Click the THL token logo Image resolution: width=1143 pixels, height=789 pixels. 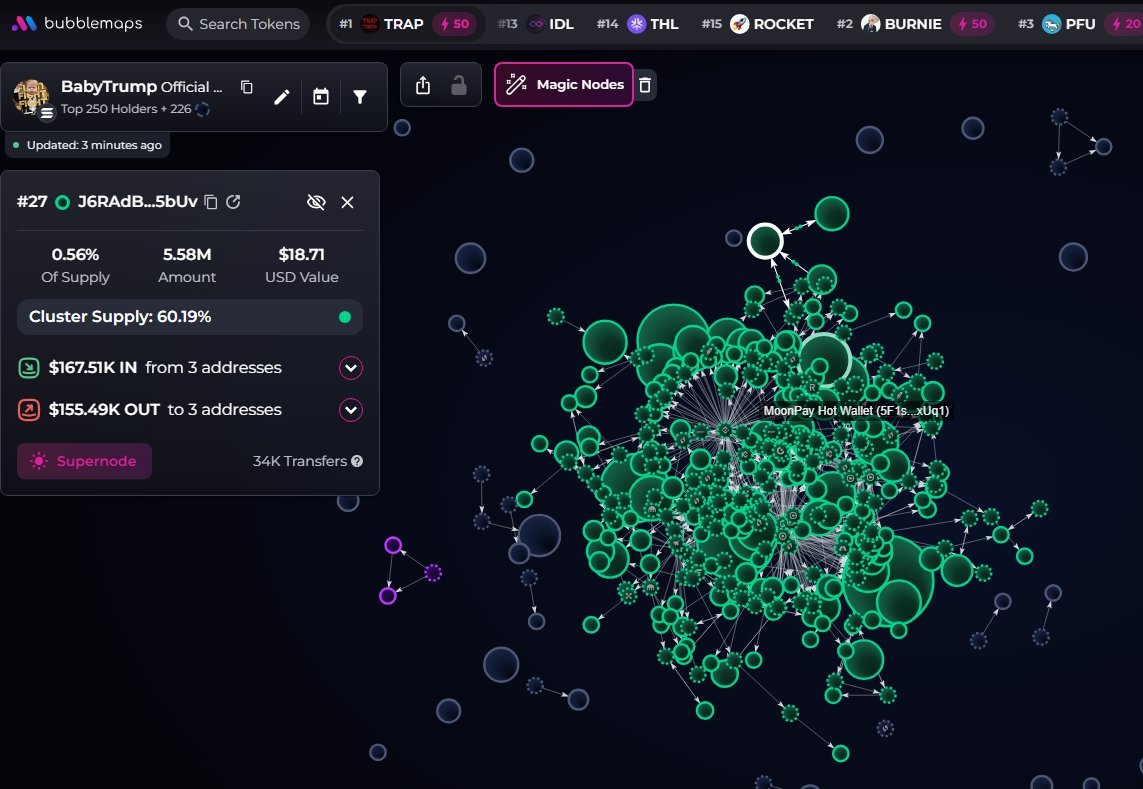tap(636, 24)
